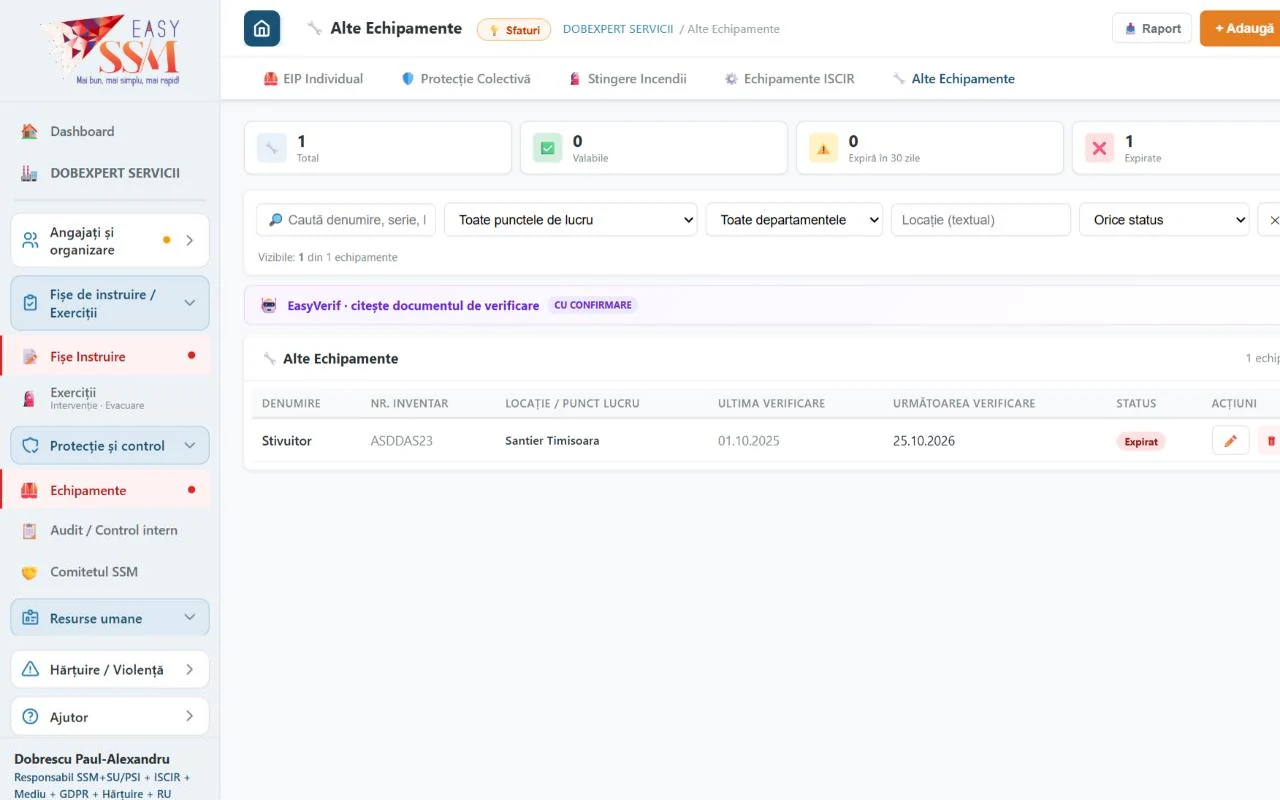
Task: Click the Raport button
Action: (1152, 28)
